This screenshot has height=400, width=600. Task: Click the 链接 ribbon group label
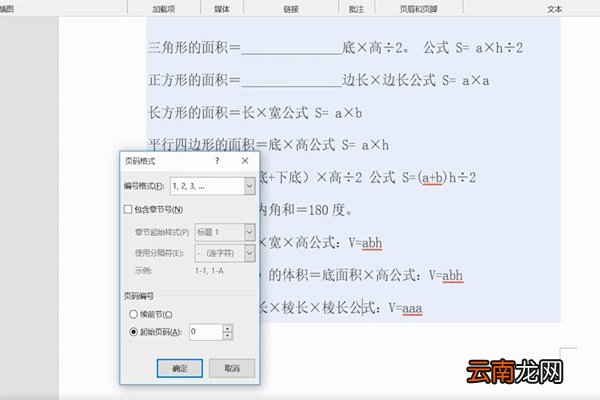pyautogui.click(x=291, y=9)
